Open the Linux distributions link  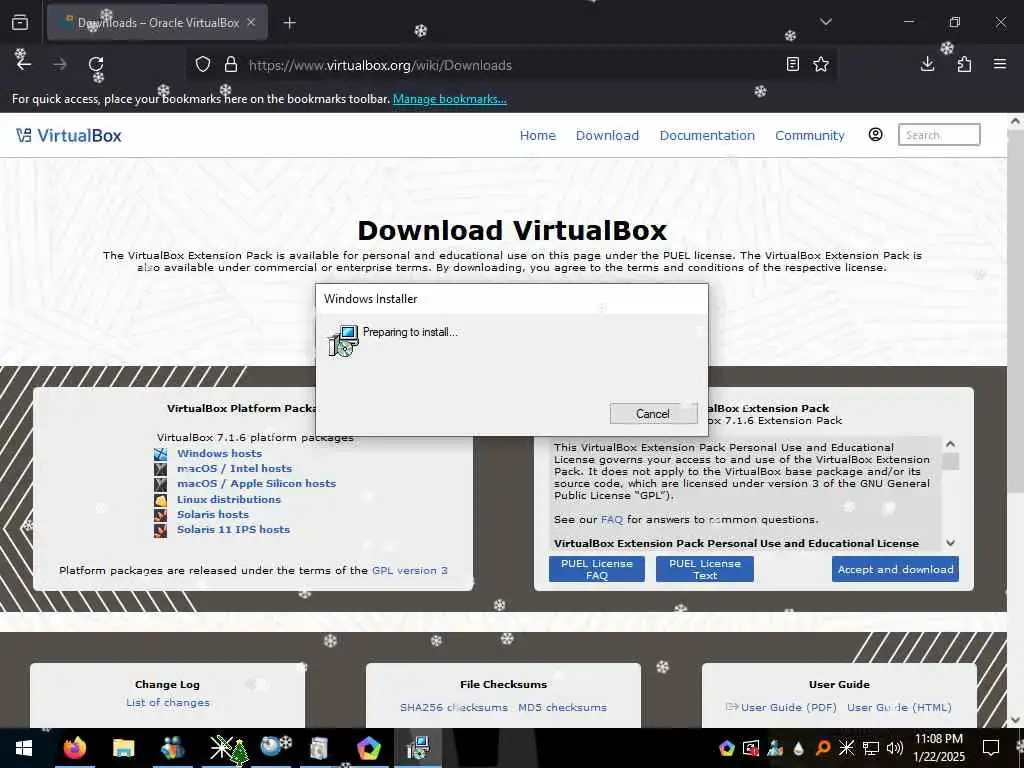point(229,499)
